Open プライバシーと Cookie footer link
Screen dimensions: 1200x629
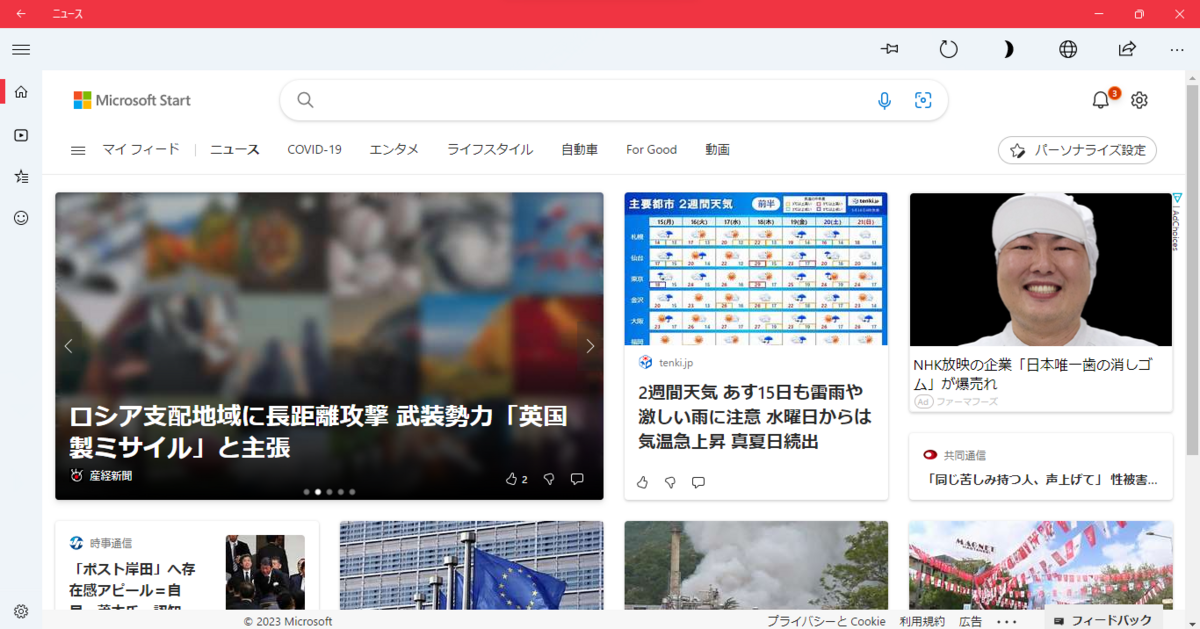pyautogui.click(x=826, y=621)
